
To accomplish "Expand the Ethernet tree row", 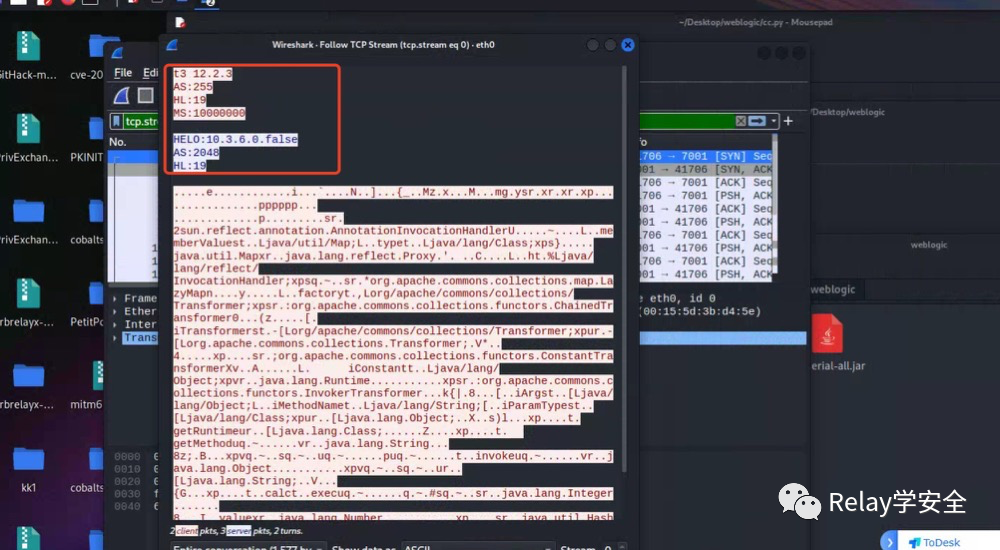I will tap(114, 311).
